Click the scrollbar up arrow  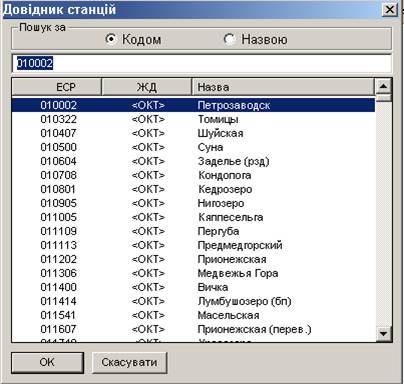point(383,87)
